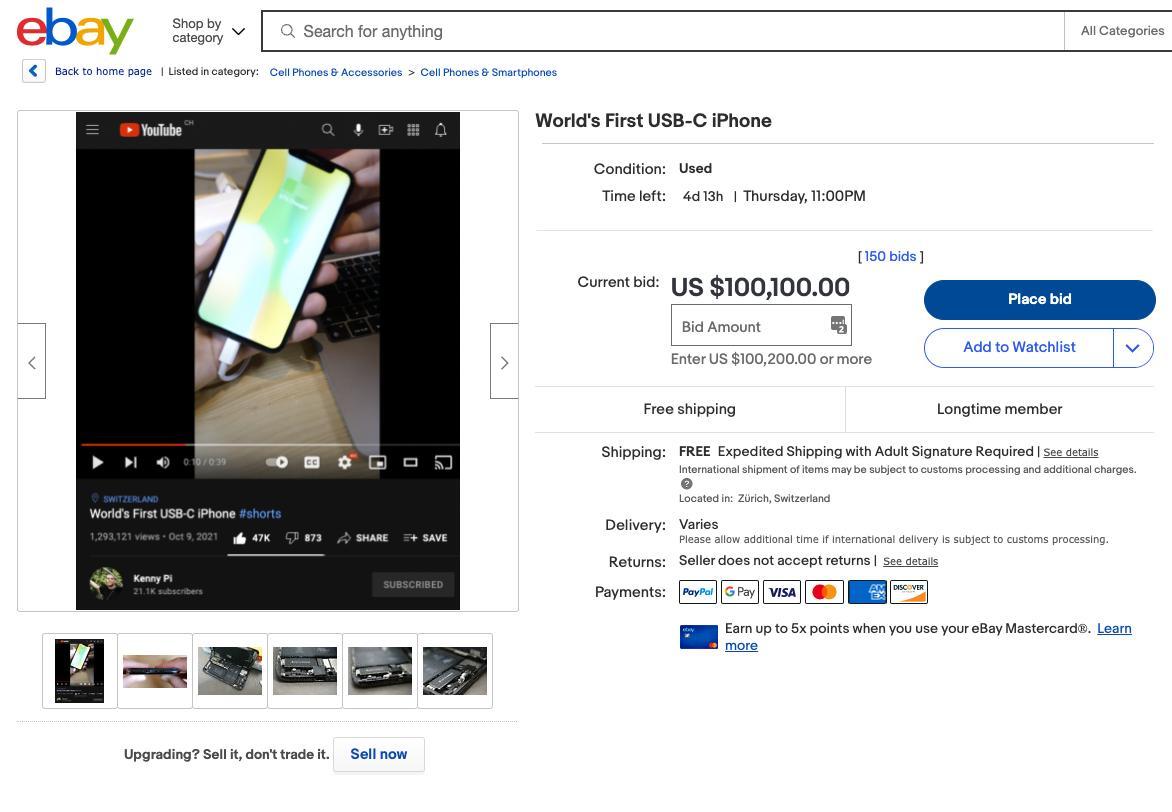The height and width of the screenshot is (812, 1172).
Task: Click the back arrow icon
Action: [x=34, y=71]
